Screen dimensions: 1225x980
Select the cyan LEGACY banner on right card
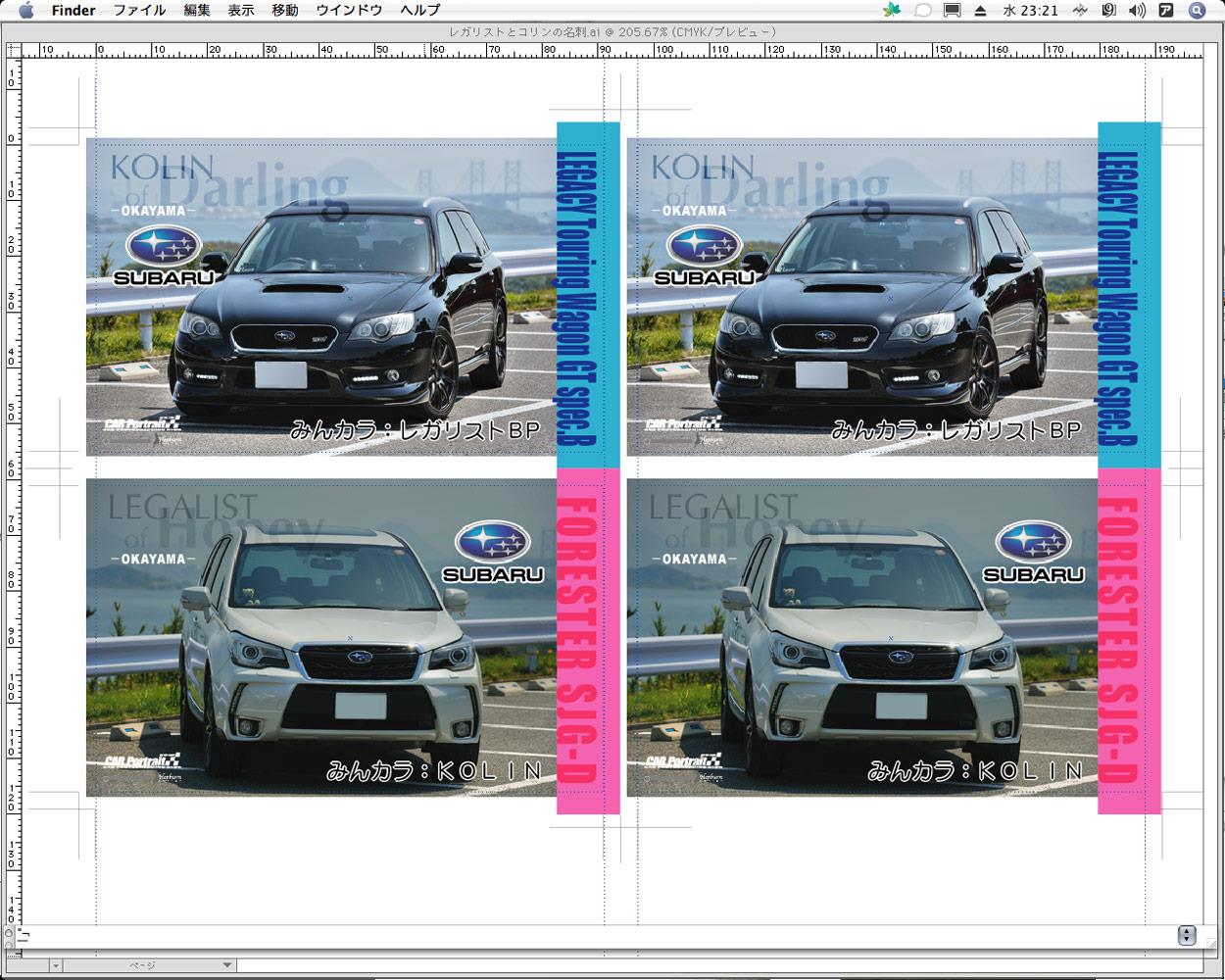click(x=1129, y=295)
